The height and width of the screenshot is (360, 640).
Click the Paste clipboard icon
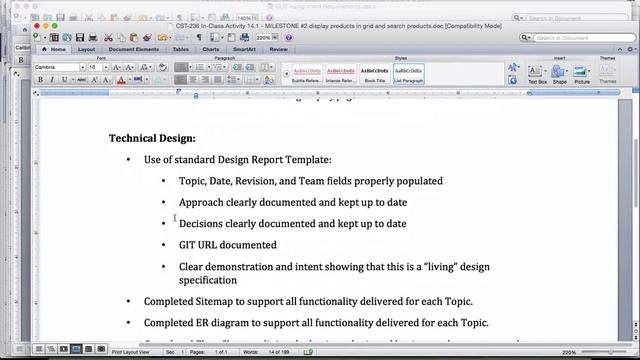134,38
